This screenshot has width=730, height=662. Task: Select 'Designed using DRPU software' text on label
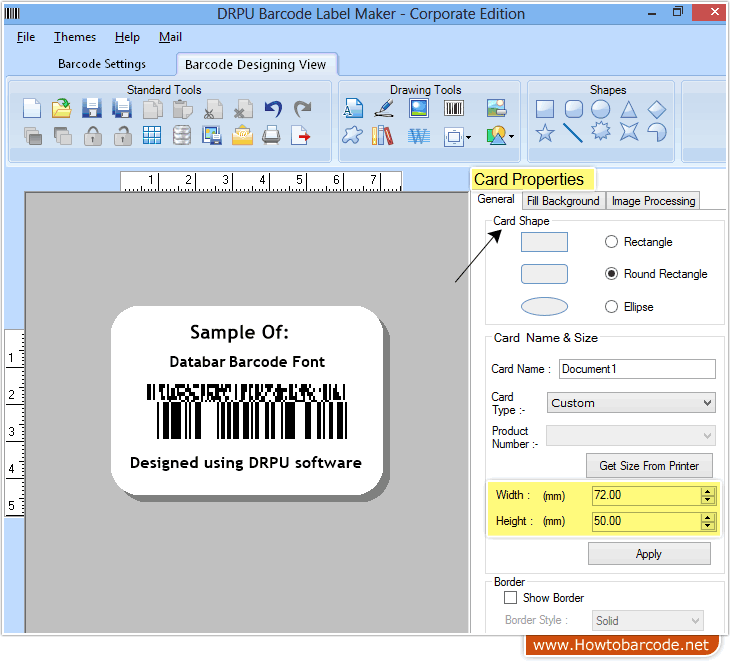click(x=246, y=463)
